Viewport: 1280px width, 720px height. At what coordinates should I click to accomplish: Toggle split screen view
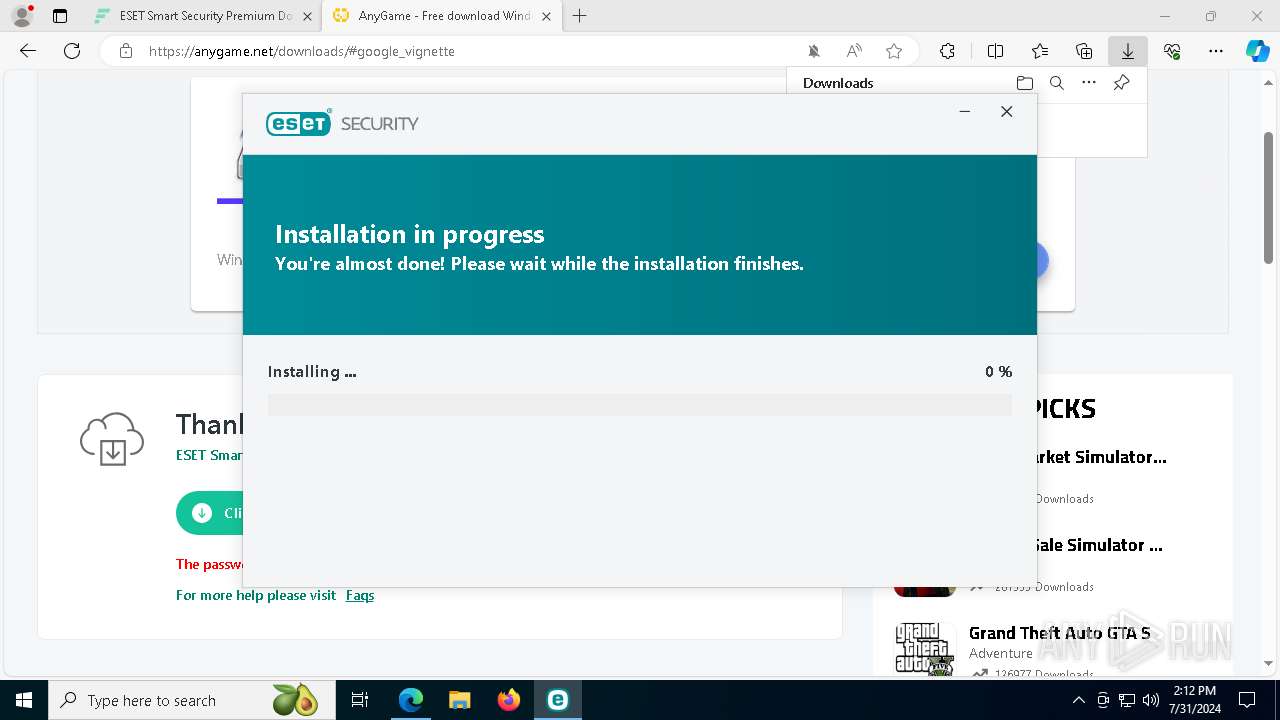pyautogui.click(x=995, y=51)
